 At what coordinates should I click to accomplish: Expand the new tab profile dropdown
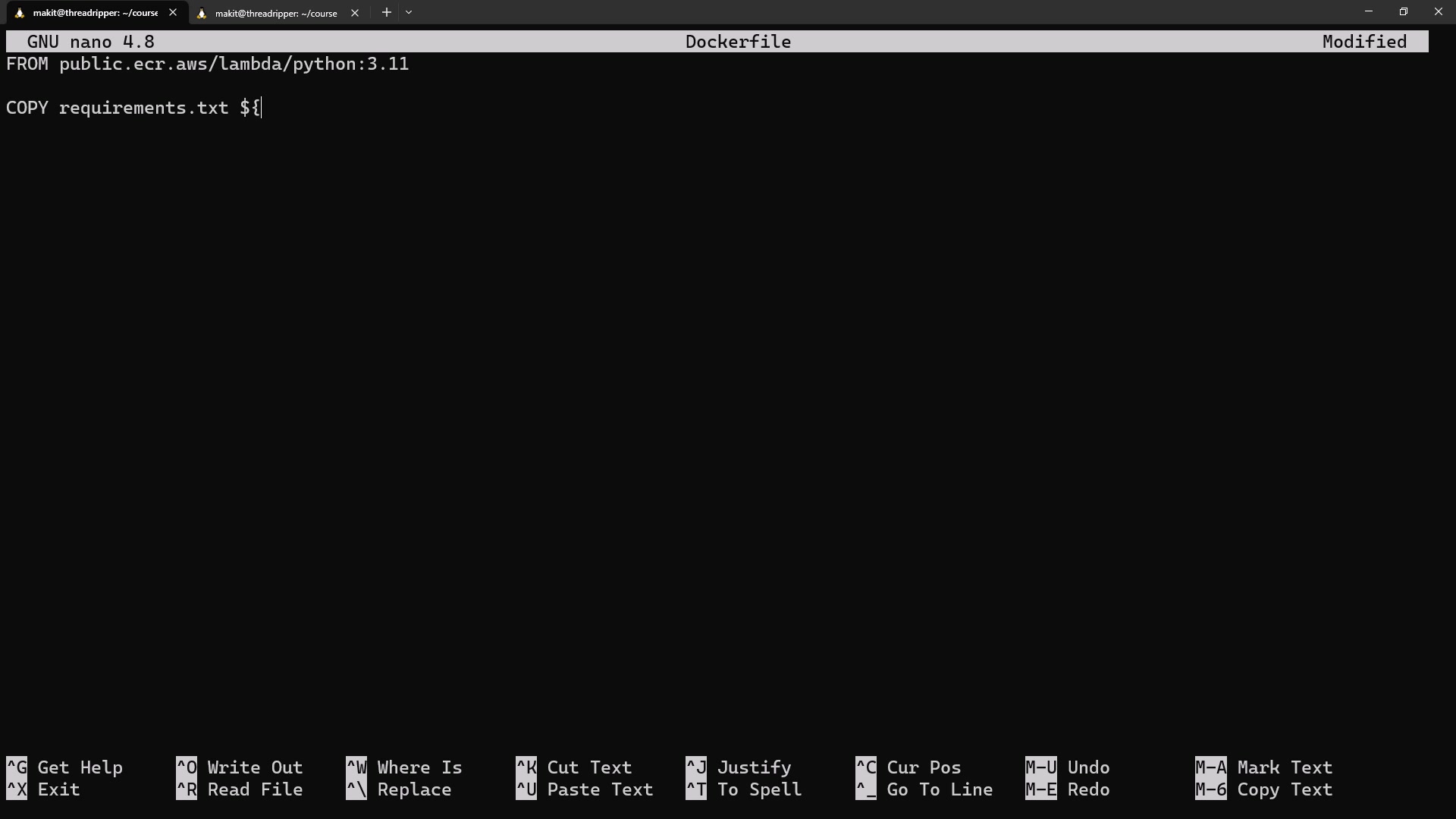tap(409, 13)
